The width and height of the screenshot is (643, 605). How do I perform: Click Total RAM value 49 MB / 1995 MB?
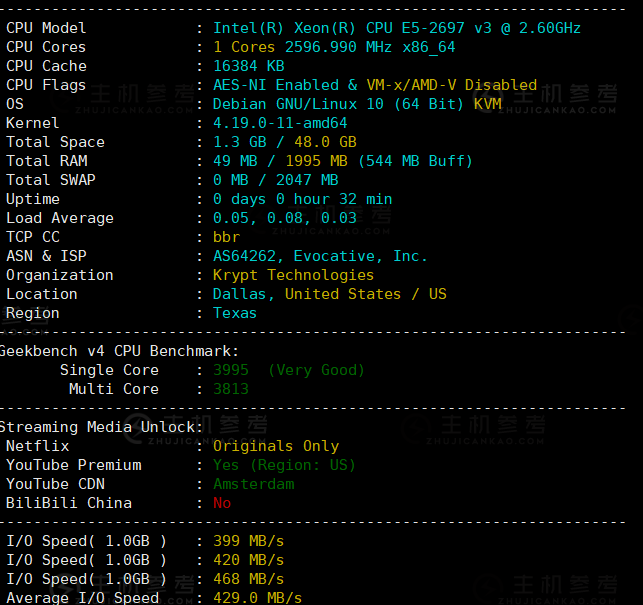(x=280, y=161)
